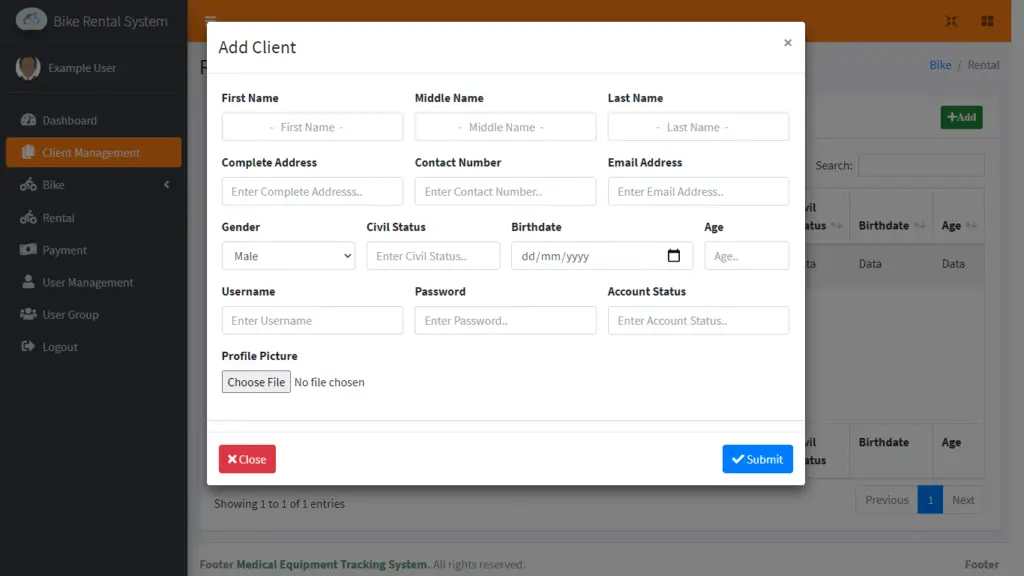
Task: Click the Example User profile thumbnail
Action: tap(28, 68)
